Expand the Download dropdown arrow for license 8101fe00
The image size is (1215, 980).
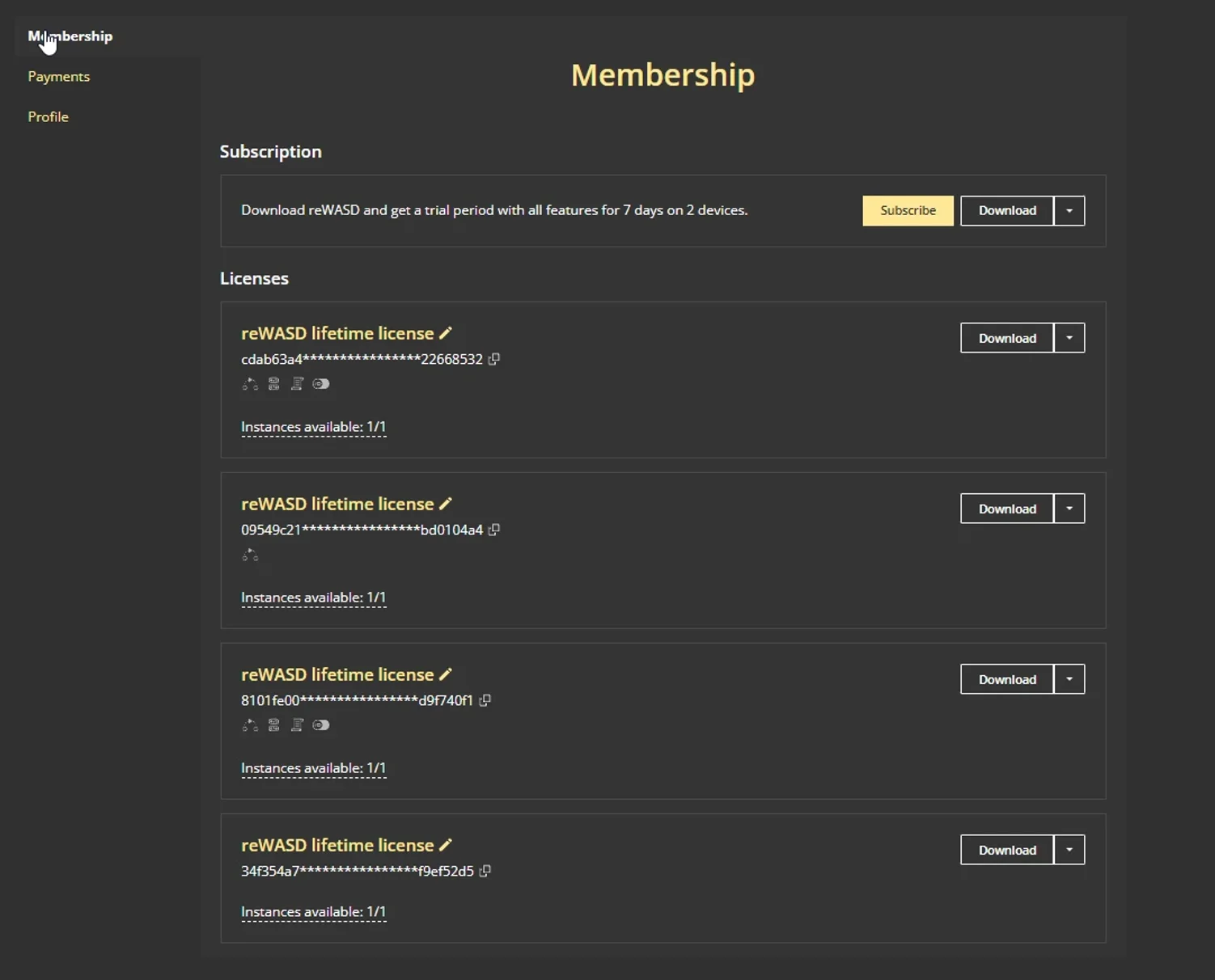coord(1069,679)
